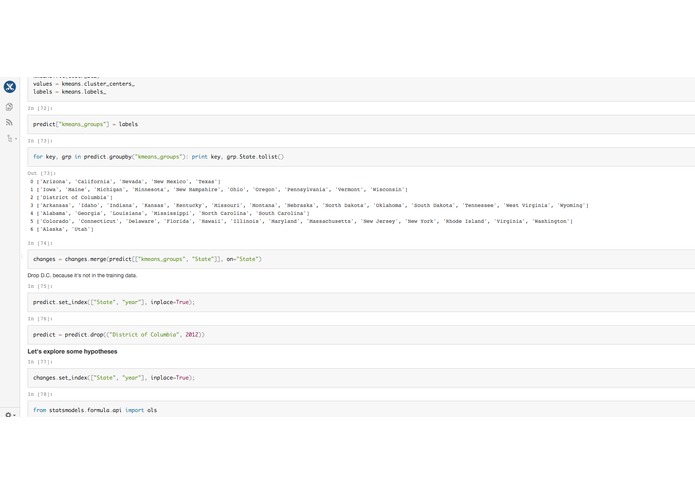Click the cell with predict.groupby loop
The image size is (695, 494).
click(x=361, y=157)
